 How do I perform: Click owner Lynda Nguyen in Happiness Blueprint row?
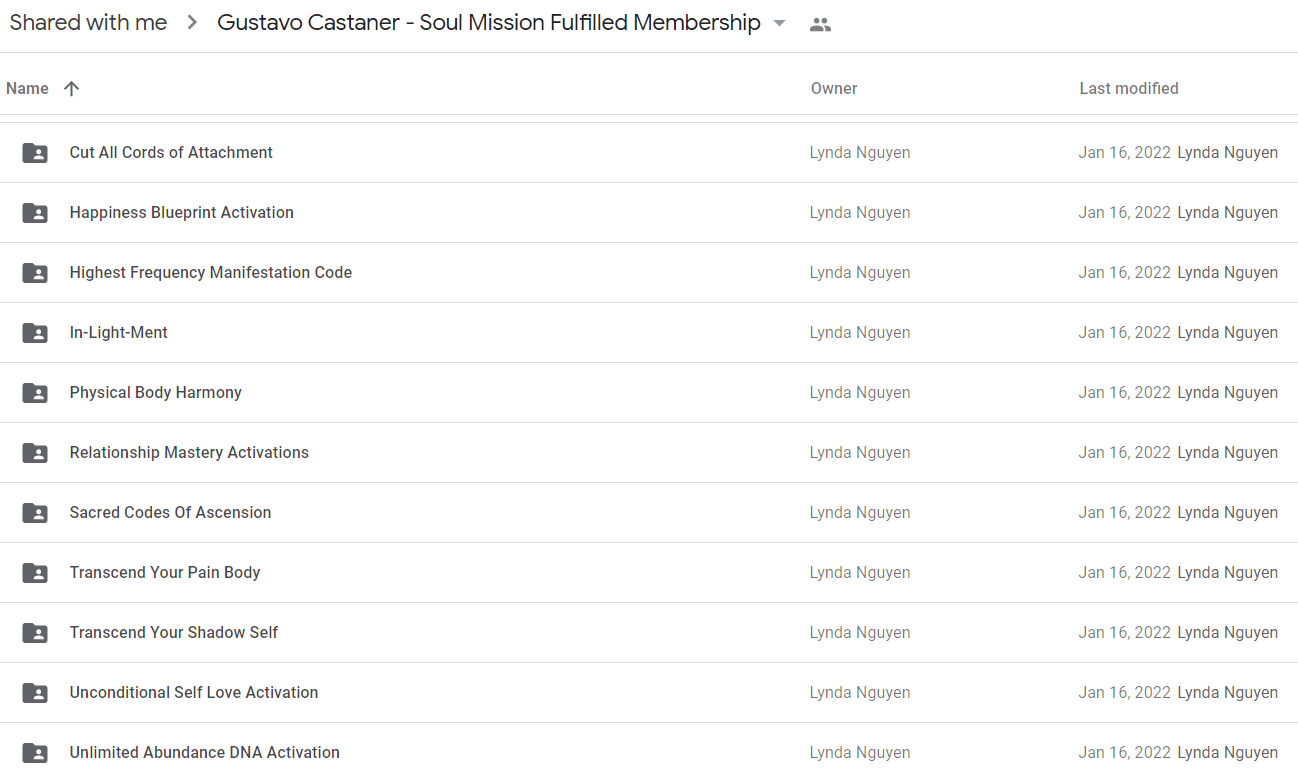coord(860,213)
